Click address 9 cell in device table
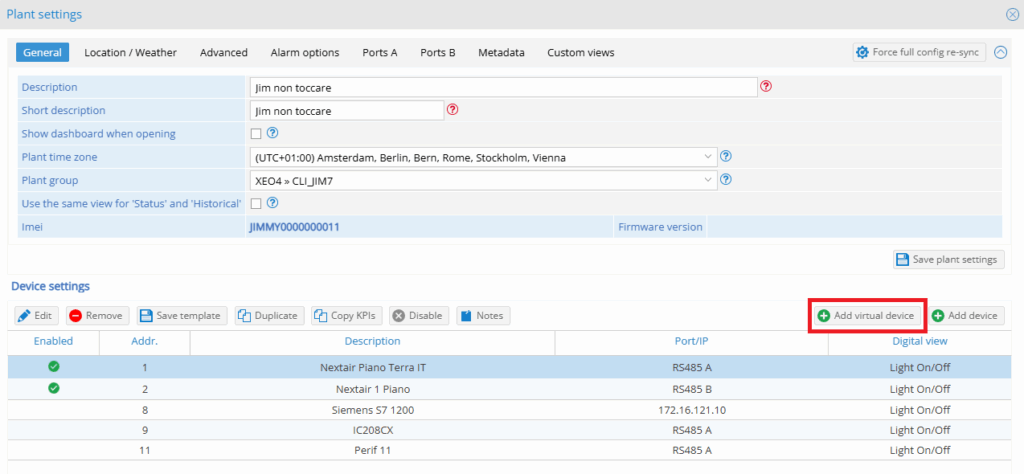Viewport: 1024px width, 474px height. [144, 431]
